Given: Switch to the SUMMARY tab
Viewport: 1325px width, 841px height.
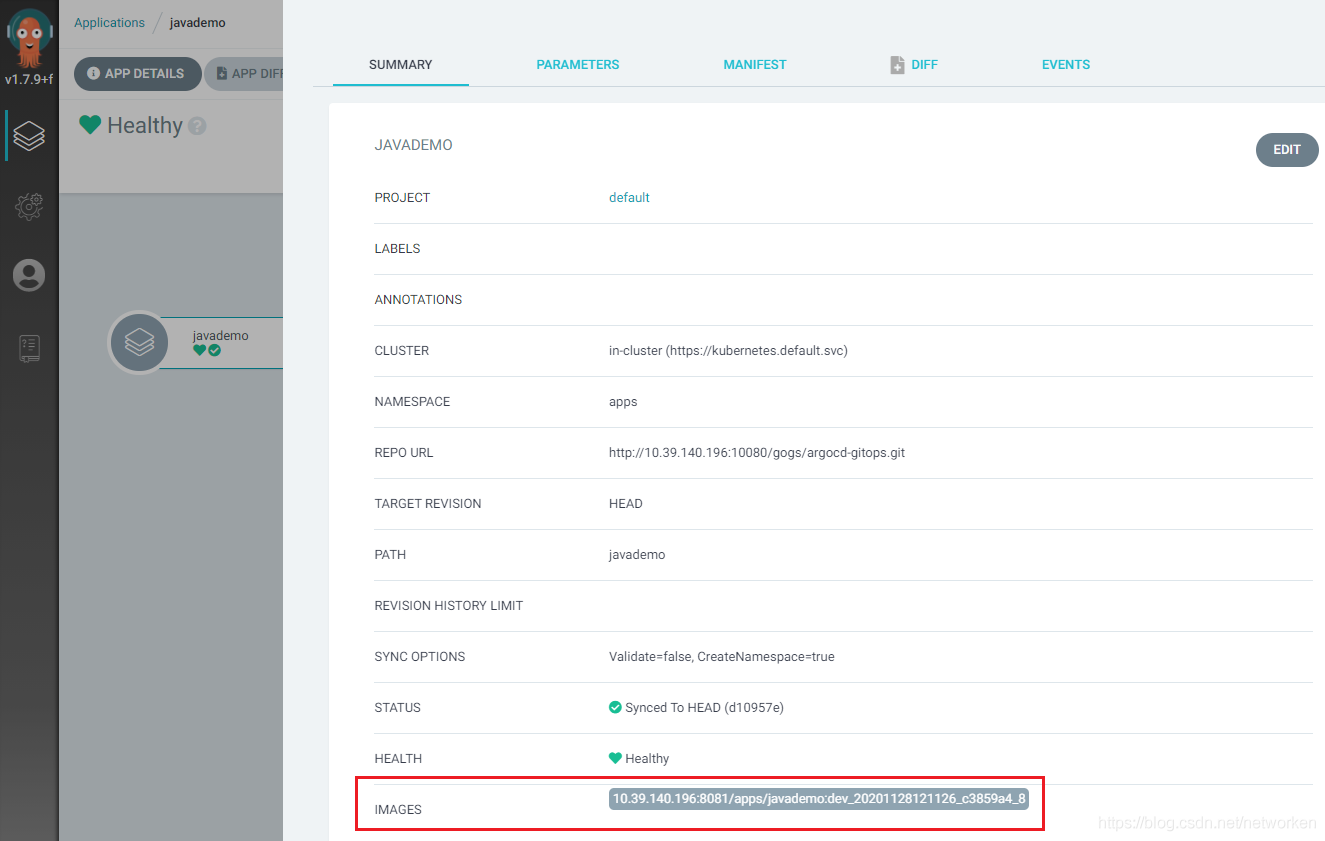Looking at the screenshot, I should tap(400, 64).
